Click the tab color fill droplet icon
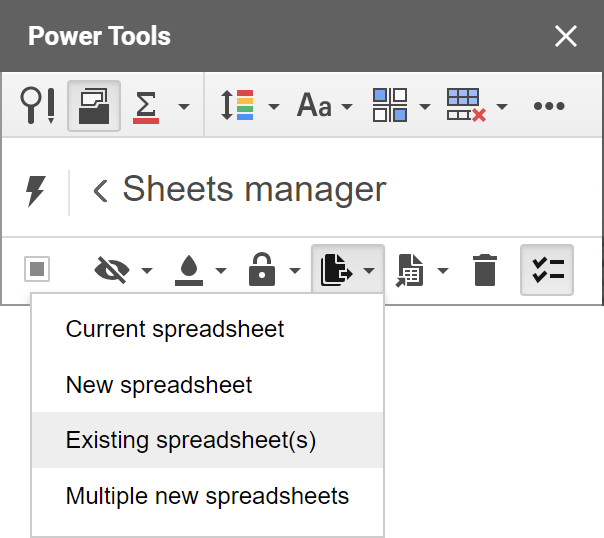 [189, 270]
